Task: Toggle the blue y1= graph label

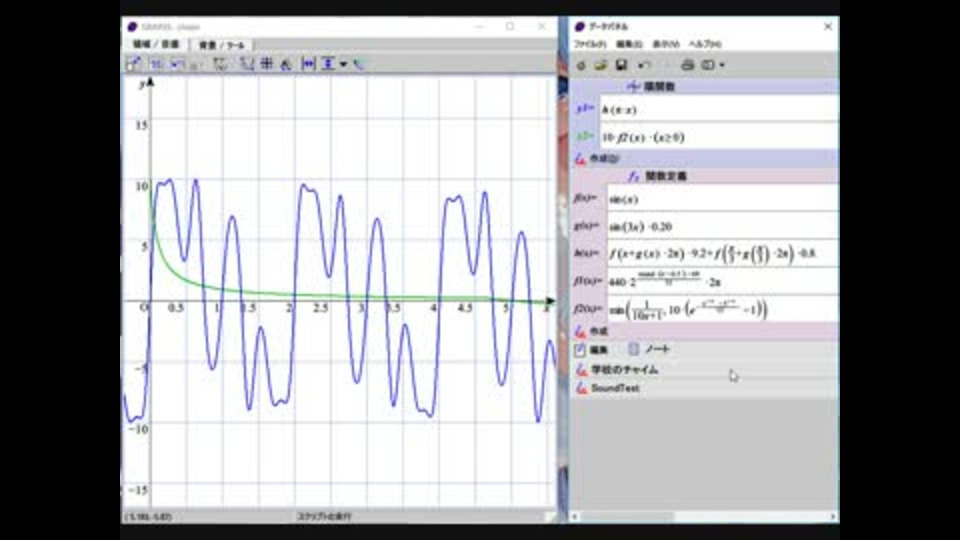Action: 585,108
